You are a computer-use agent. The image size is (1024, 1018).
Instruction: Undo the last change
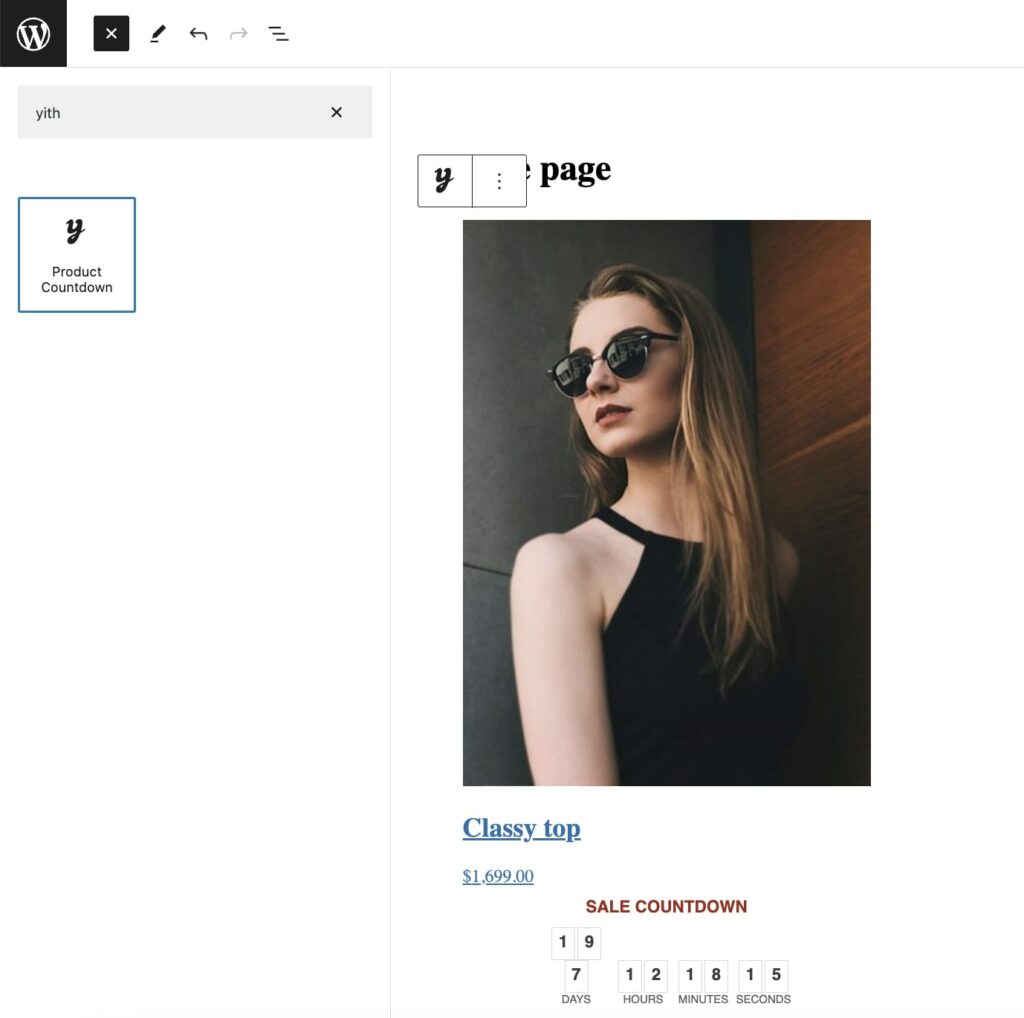[x=198, y=33]
